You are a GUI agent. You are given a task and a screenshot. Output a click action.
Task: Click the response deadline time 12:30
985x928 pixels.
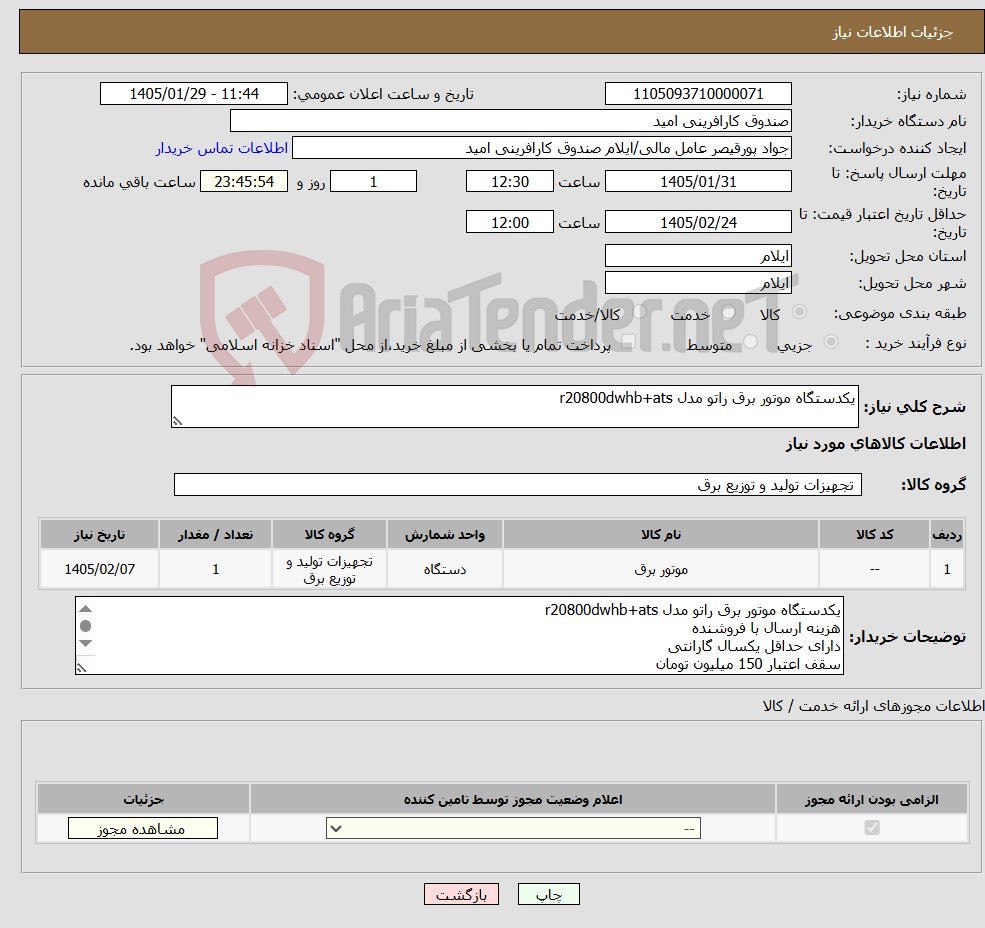[x=509, y=182]
